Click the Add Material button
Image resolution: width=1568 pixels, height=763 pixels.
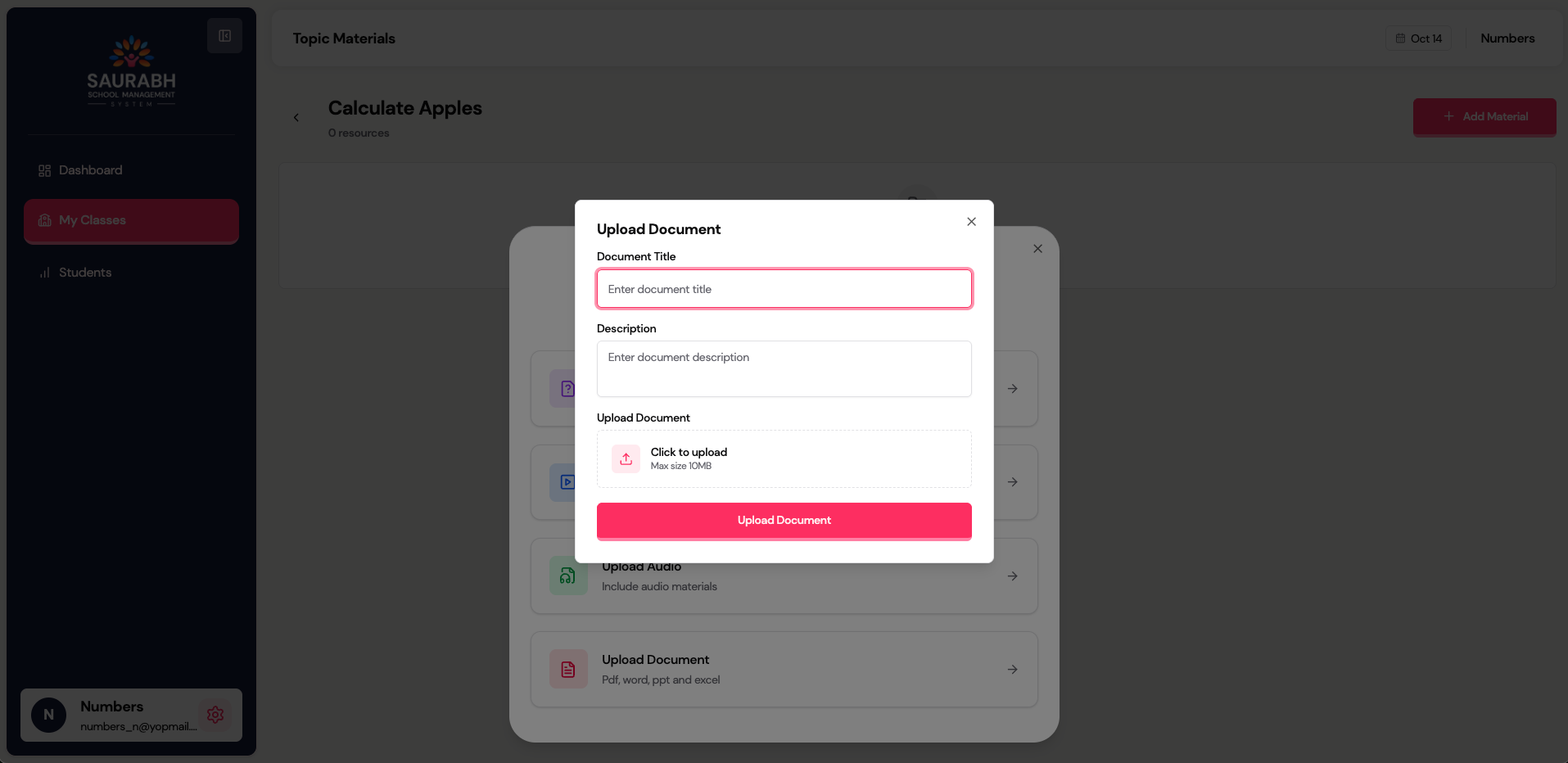point(1484,117)
